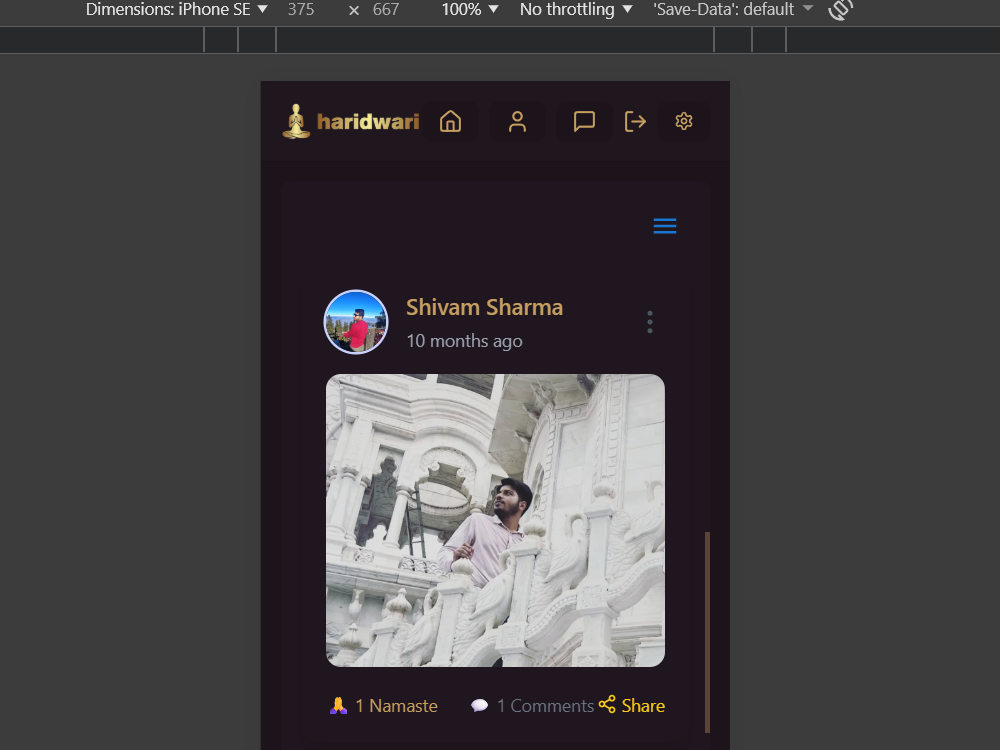Open the Save-Data default dropdown
The image size is (1000, 750).
click(x=733, y=10)
